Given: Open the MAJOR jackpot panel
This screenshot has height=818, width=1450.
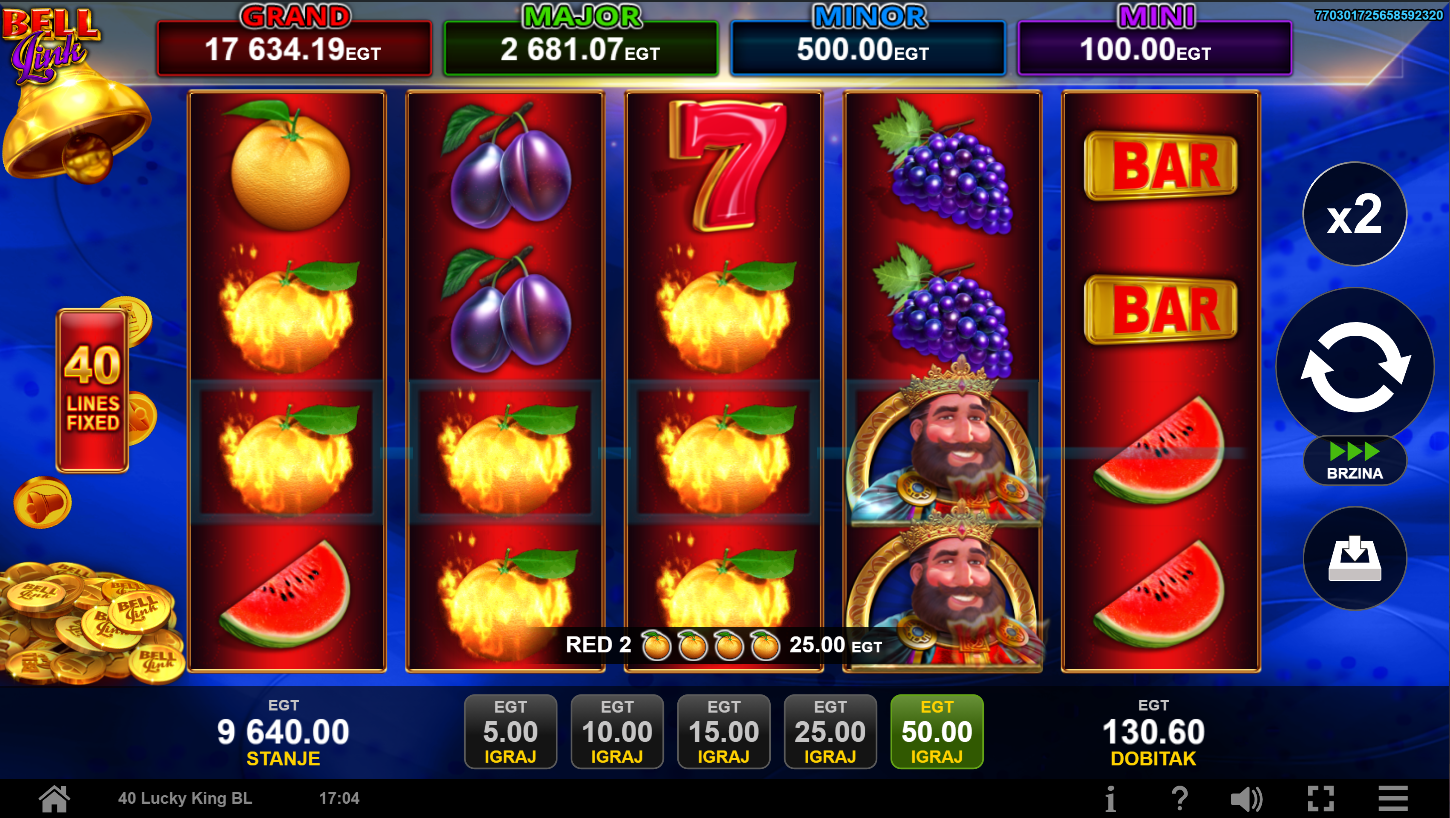Looking at the screenshot, I should point(580,41).
